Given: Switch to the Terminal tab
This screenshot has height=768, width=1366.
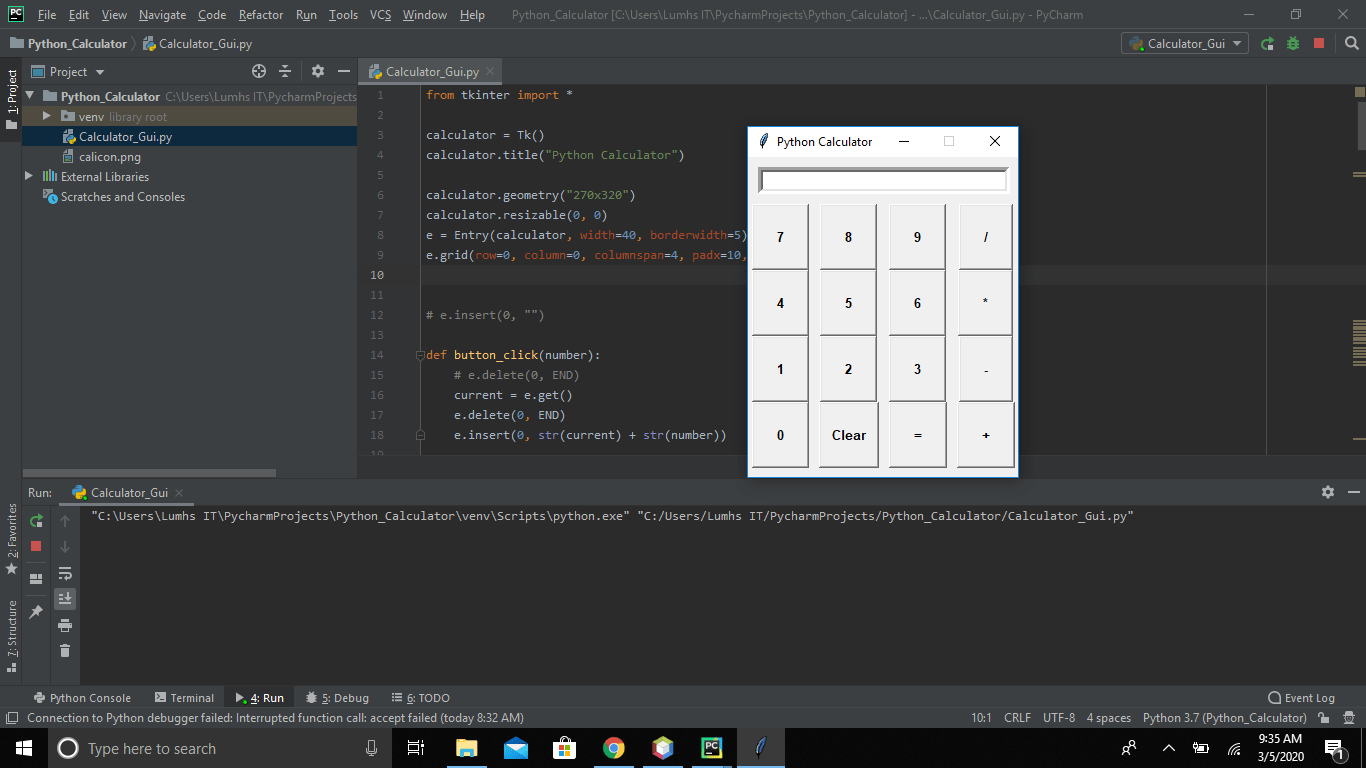Looking at the screenshot, I should click(x=192, y=697).
